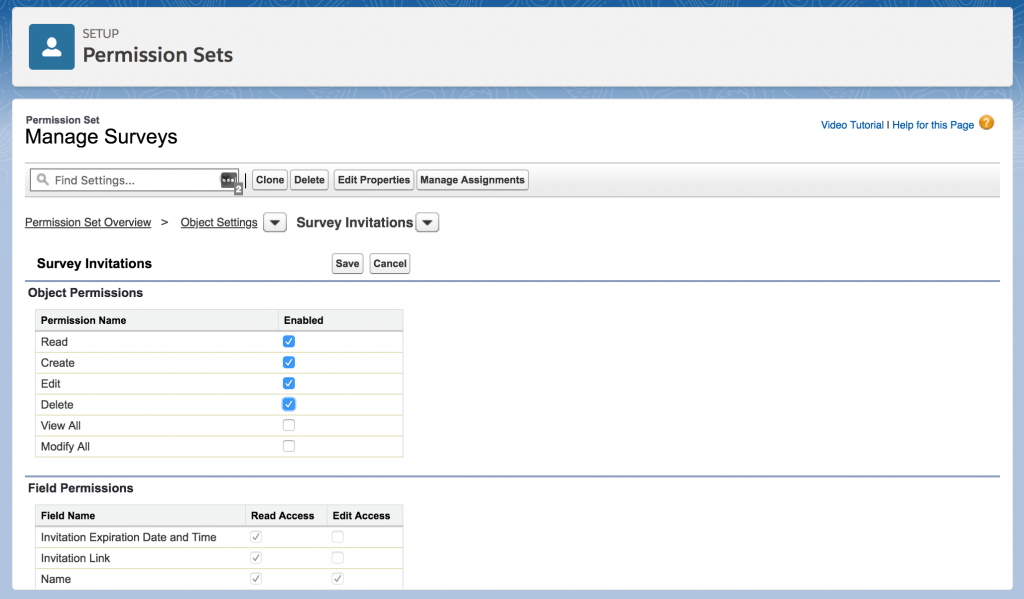Save the Survey Invitations permission changes

[x=346, y=263]
